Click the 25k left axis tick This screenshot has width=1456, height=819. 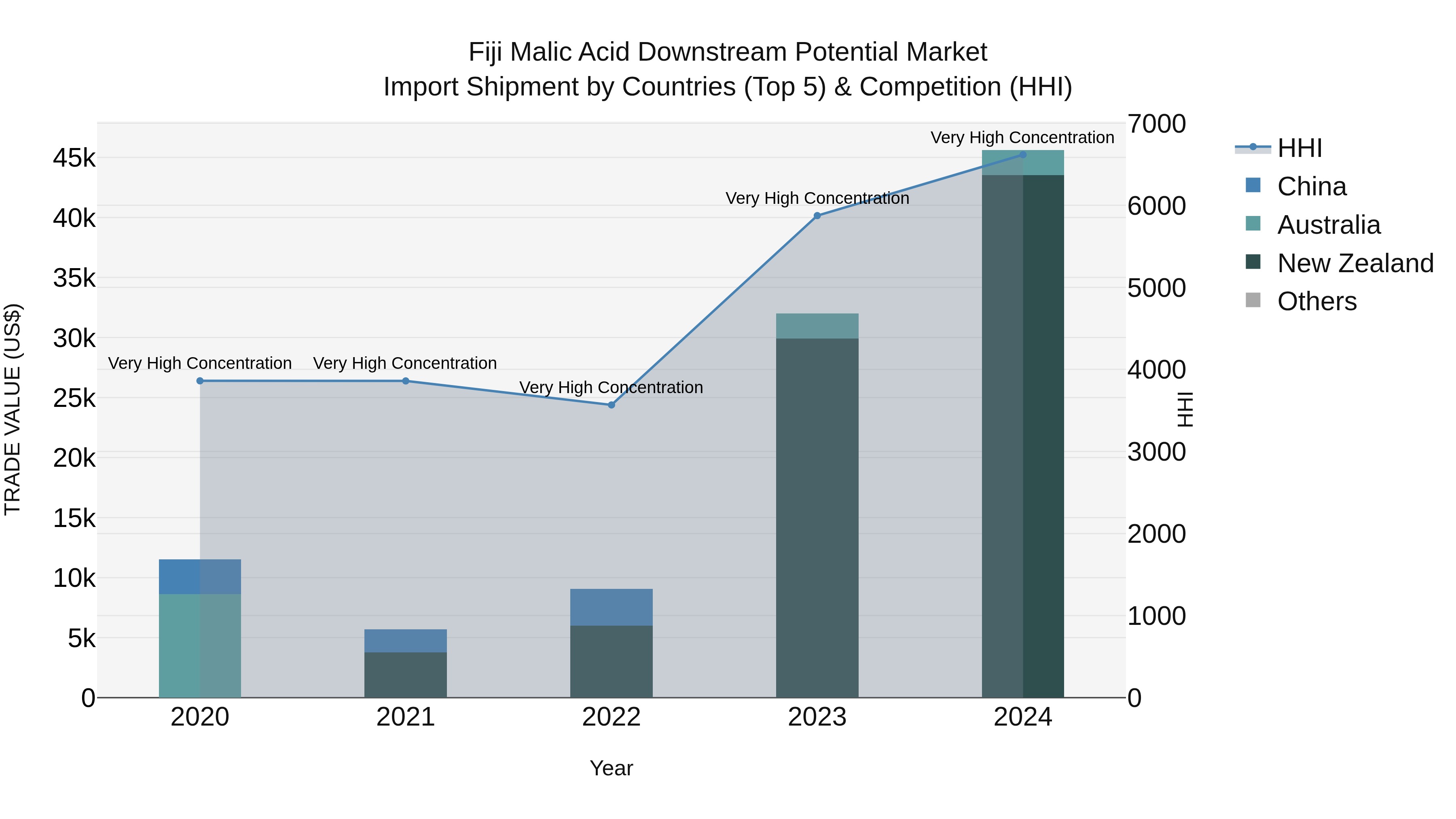74,398
